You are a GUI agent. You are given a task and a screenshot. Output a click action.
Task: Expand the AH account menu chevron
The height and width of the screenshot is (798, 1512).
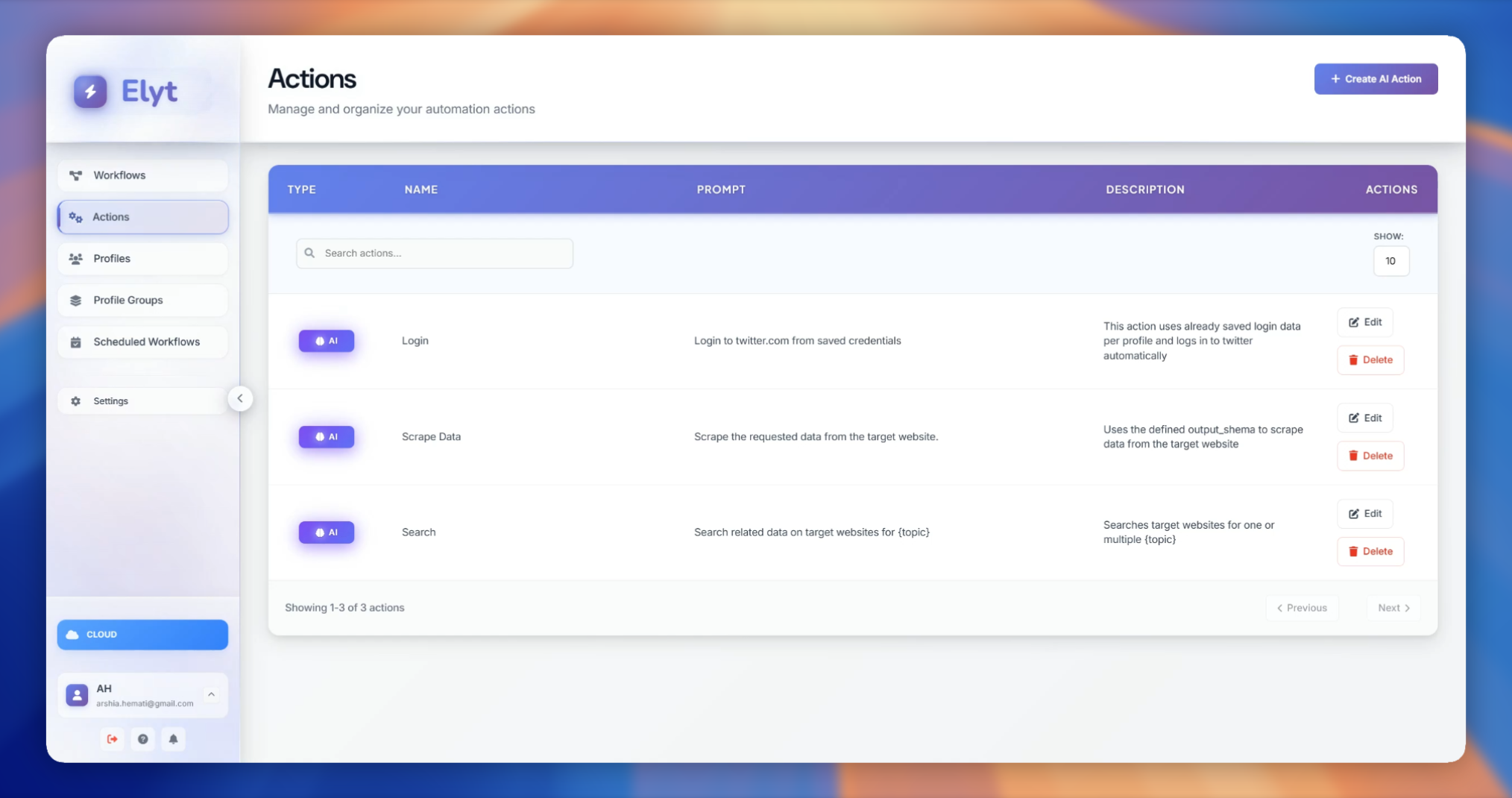211,695
